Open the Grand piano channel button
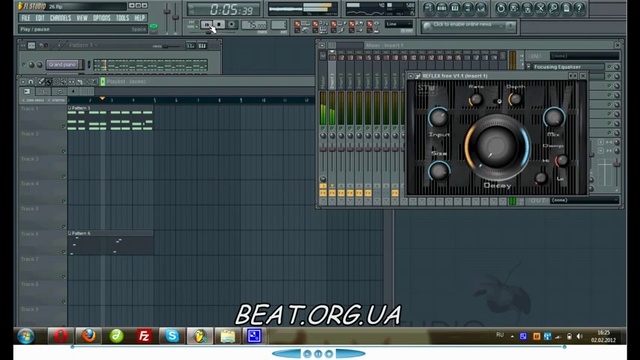This screenshot has height=360, width=640. pyautogui.click(x=62, y=64)
